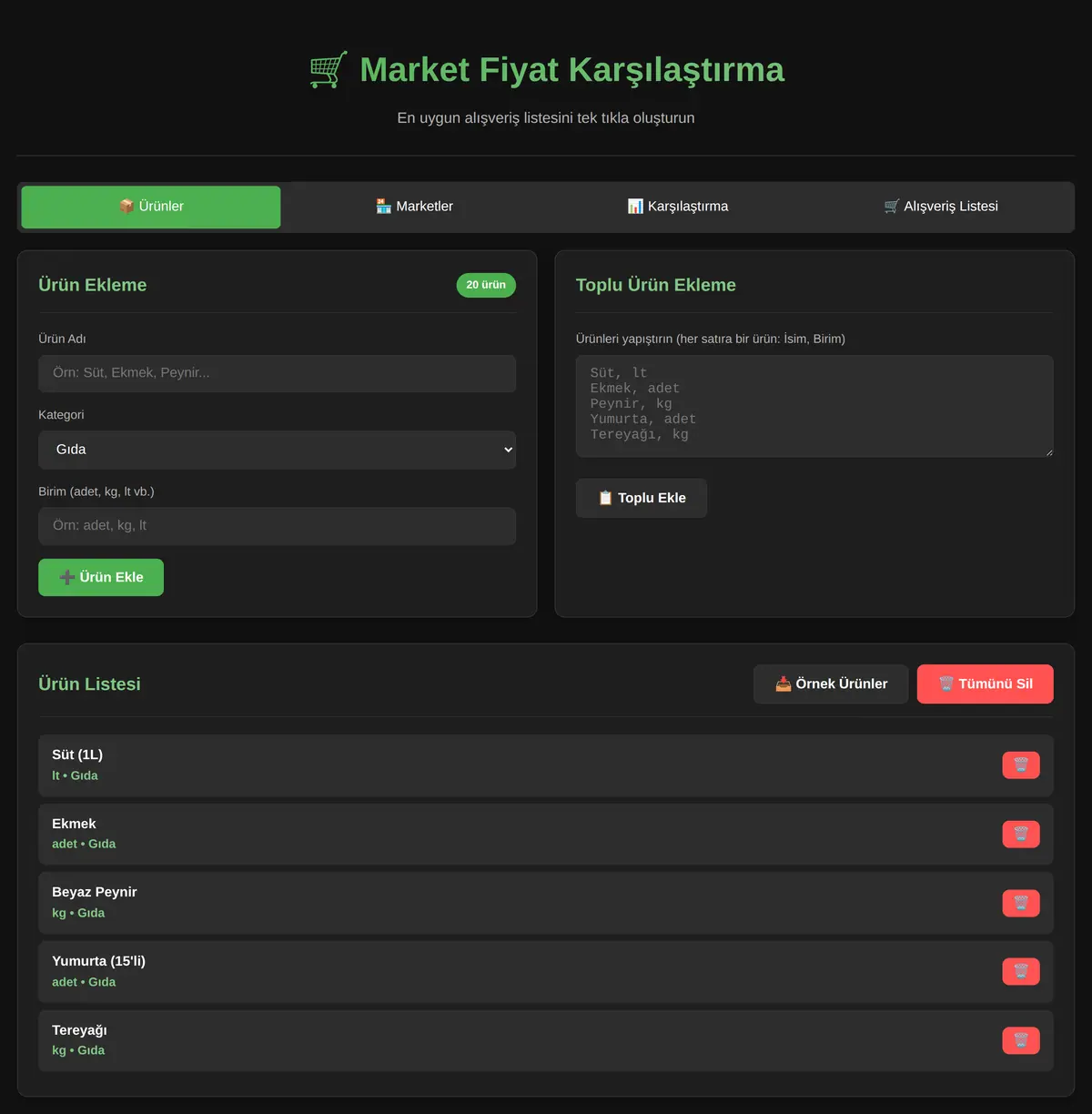
Task: Remove Beyaz Peynir using its trash icon
Action: coord(1021,903)
